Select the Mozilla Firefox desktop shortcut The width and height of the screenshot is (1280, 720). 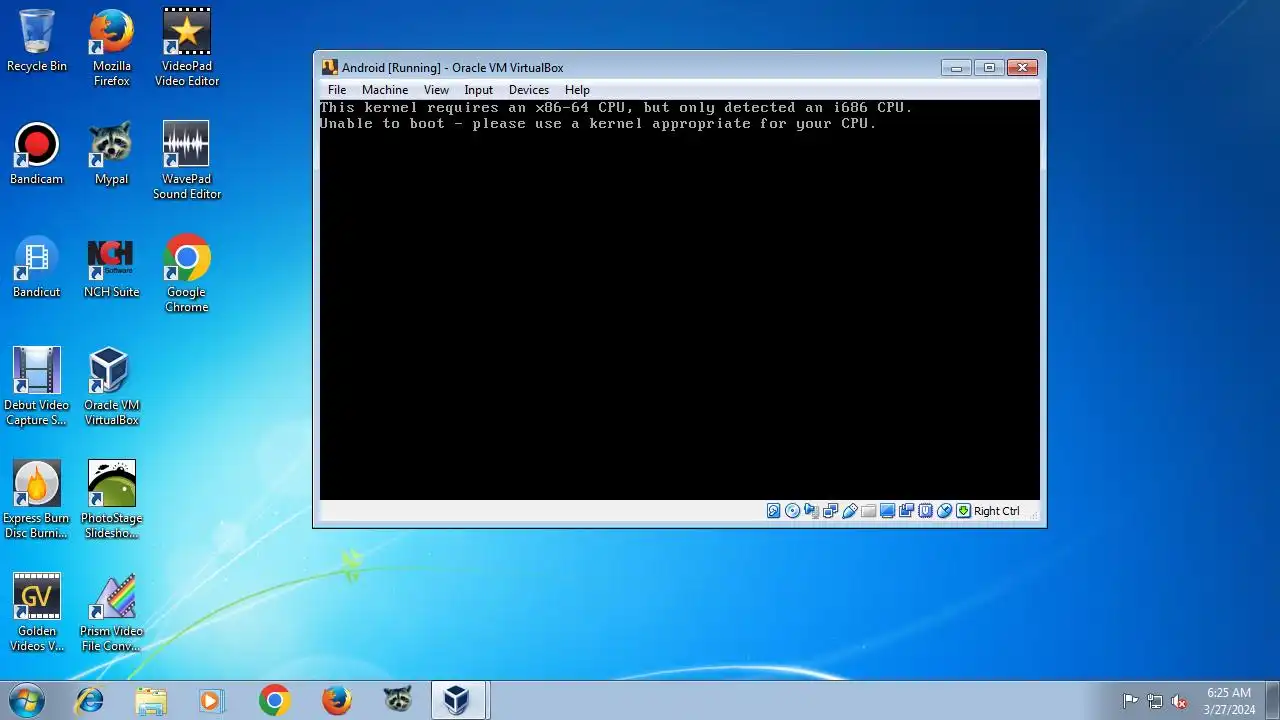coord(112,48)
